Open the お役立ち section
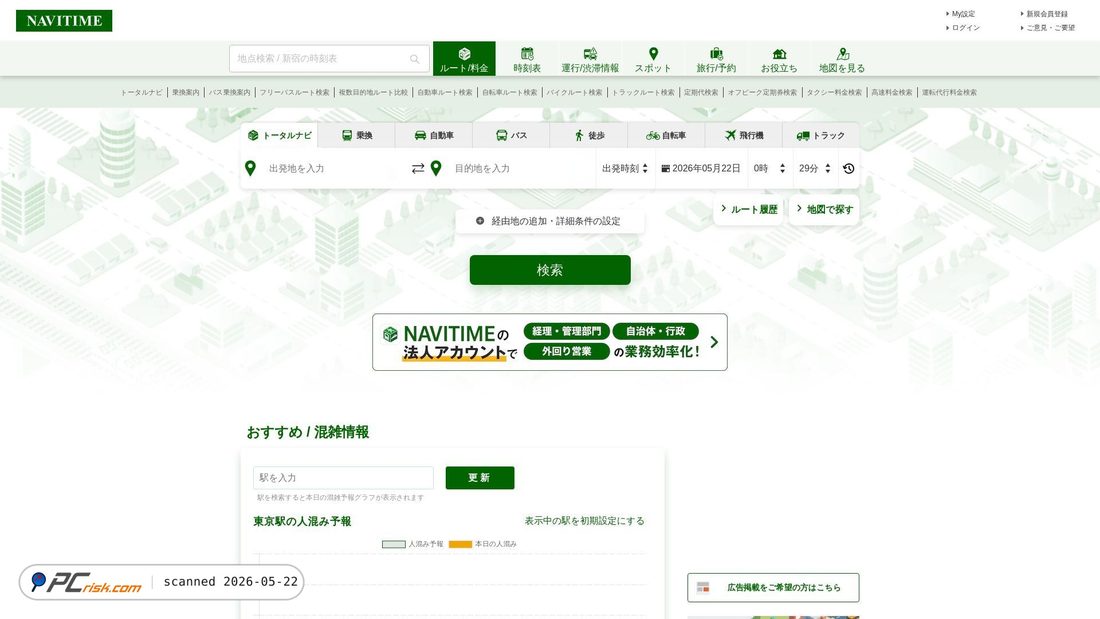This screenshot has width=1100, height=619. pyautogui.click(x=779, y=60)
